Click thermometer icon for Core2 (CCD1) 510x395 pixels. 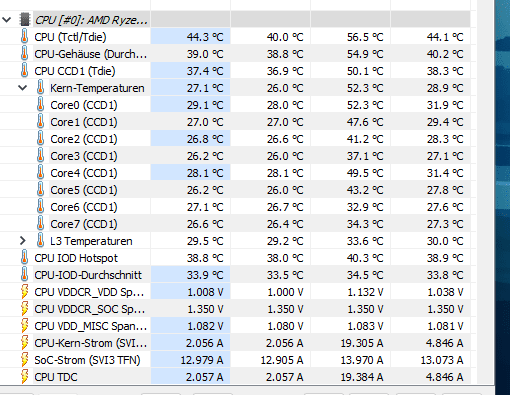tap(40, 139)
